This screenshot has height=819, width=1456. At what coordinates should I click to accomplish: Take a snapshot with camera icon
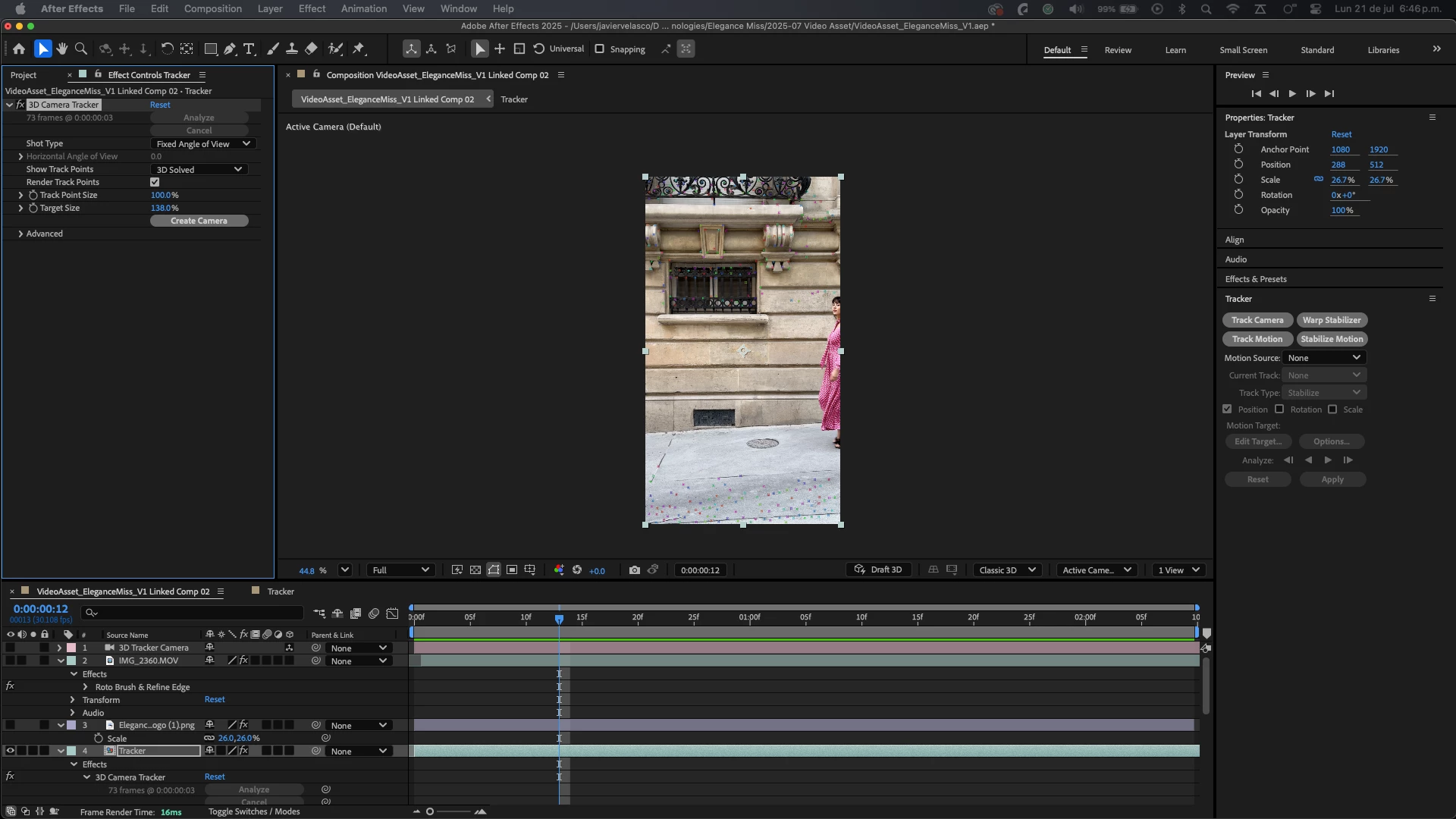click(635, 570)
